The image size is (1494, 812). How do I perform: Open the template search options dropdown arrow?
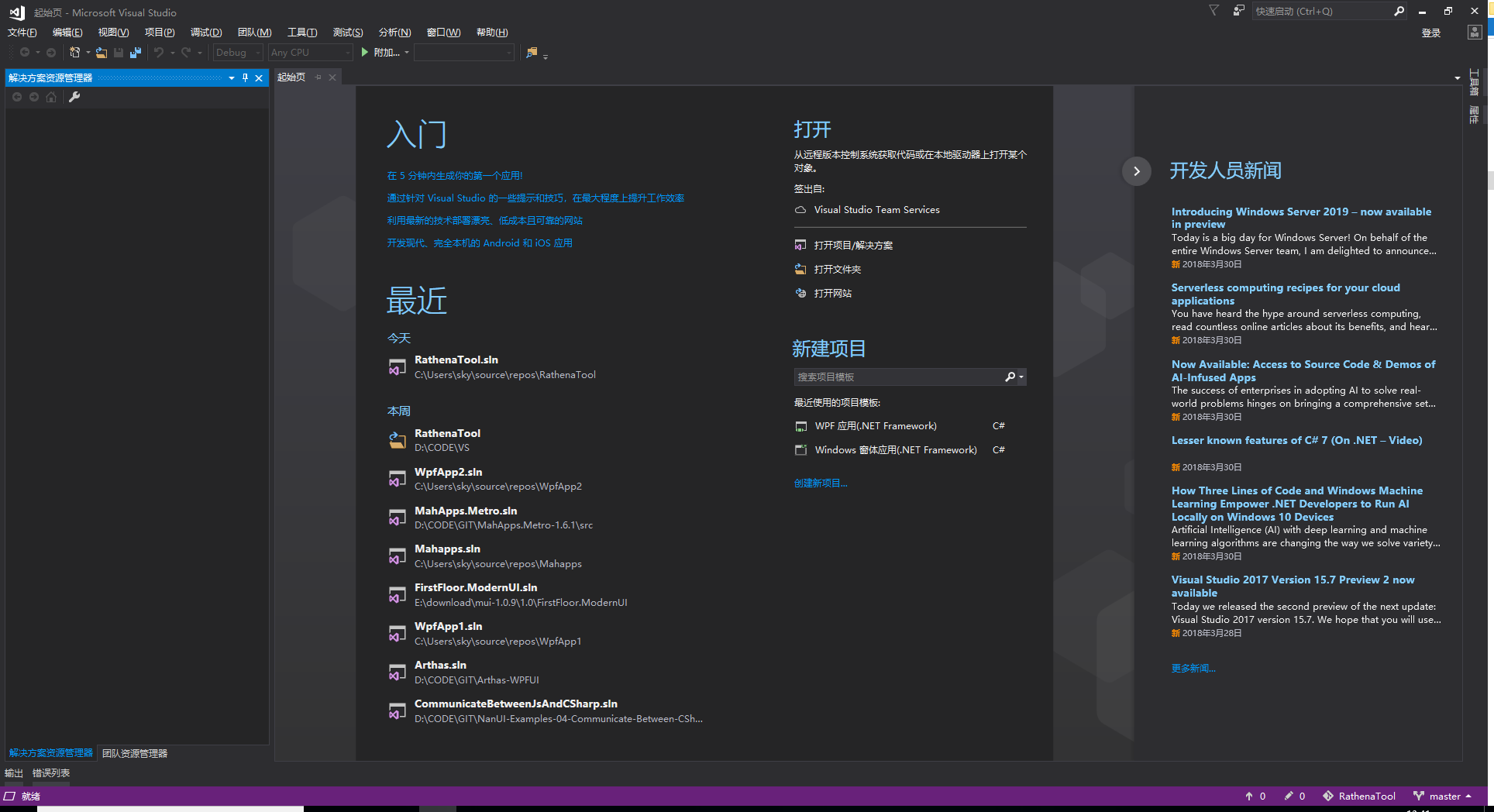[x=1021, y=377]
